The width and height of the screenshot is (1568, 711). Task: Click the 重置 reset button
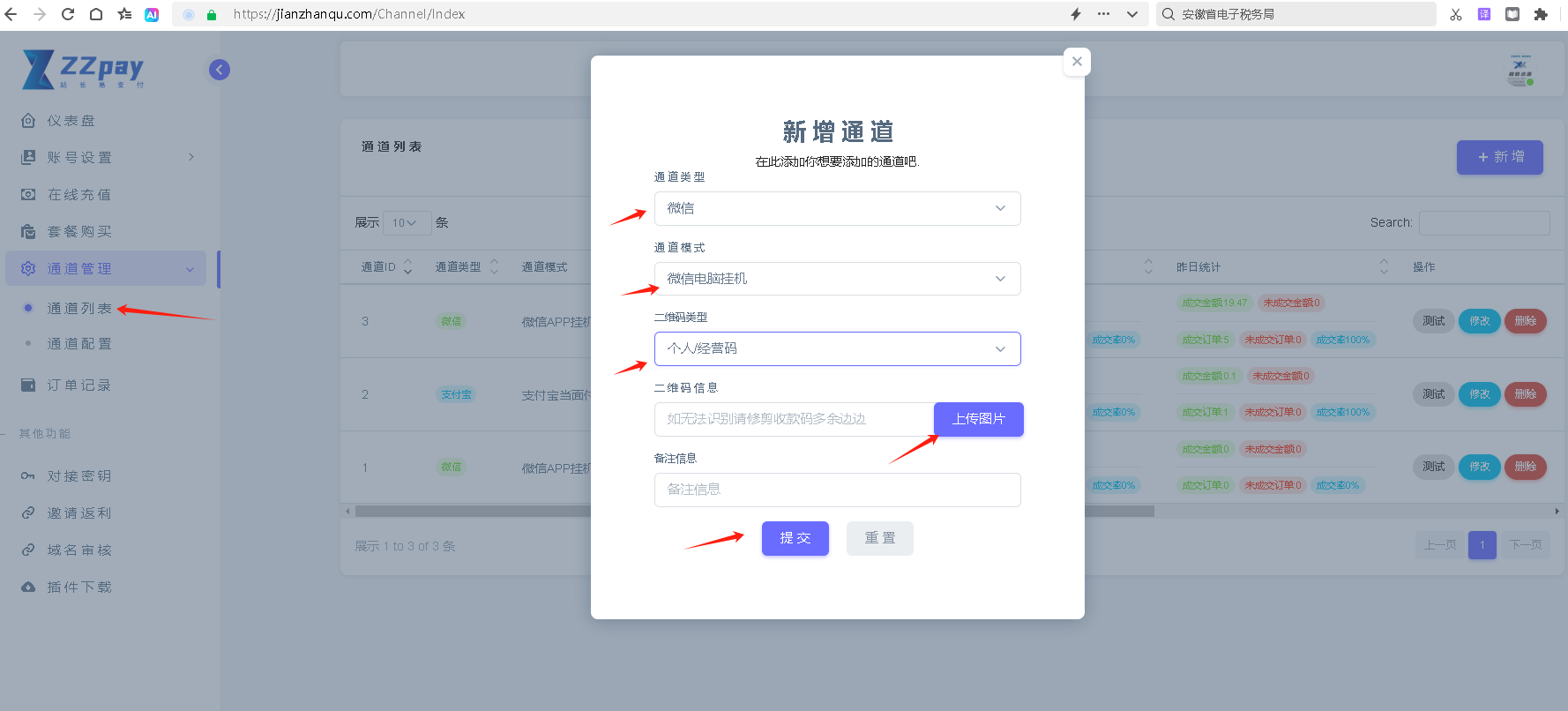pyautogui.click(x=880, y=538)
